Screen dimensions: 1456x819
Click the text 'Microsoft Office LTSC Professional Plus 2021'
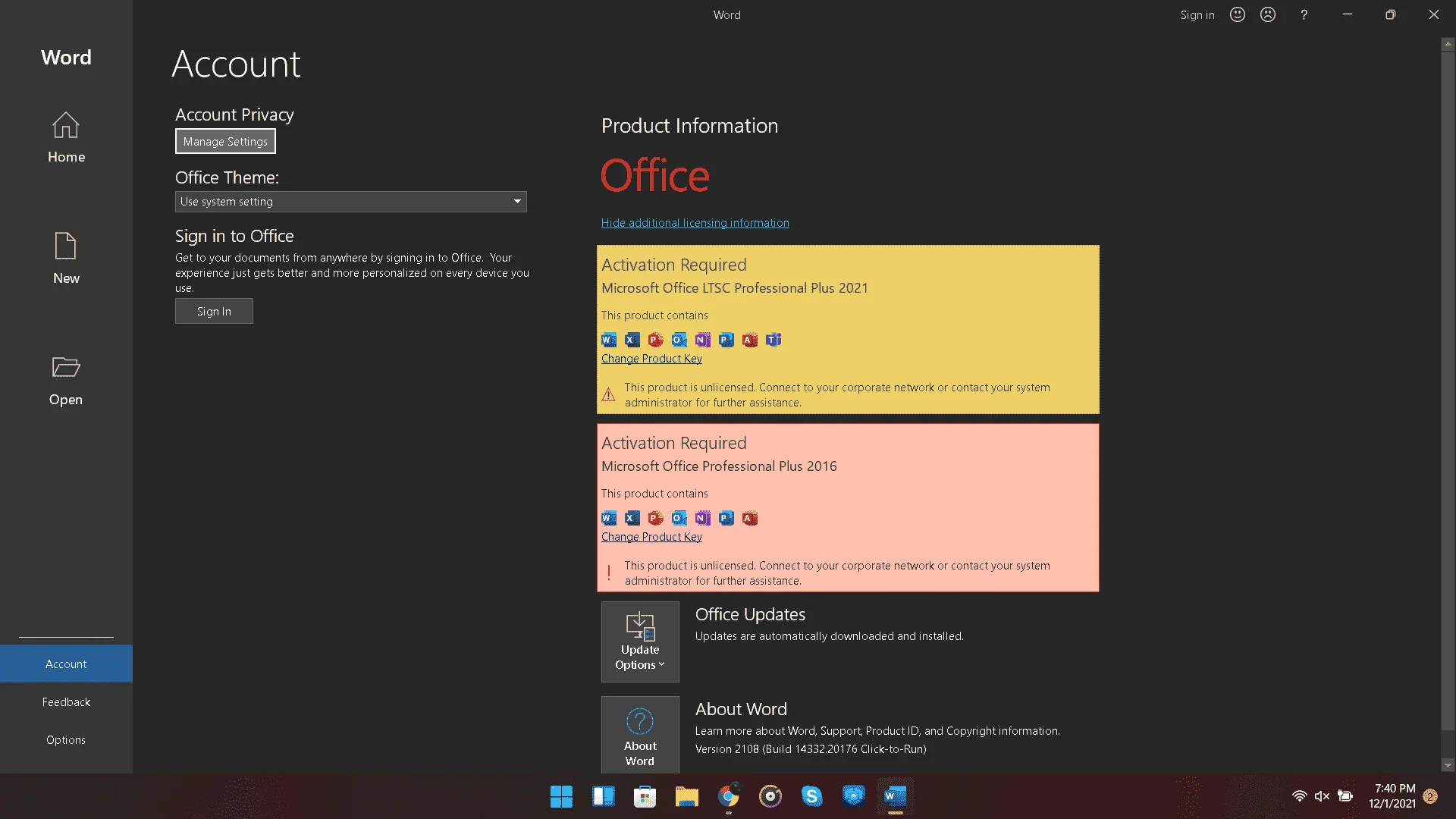pyautogui.click(x=735, y=288)
